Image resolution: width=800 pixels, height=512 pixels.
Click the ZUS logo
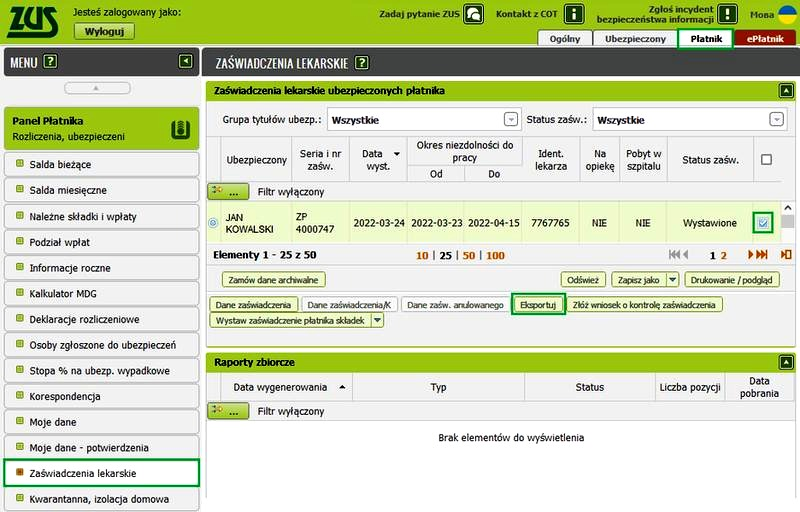[x=33, y=22]
